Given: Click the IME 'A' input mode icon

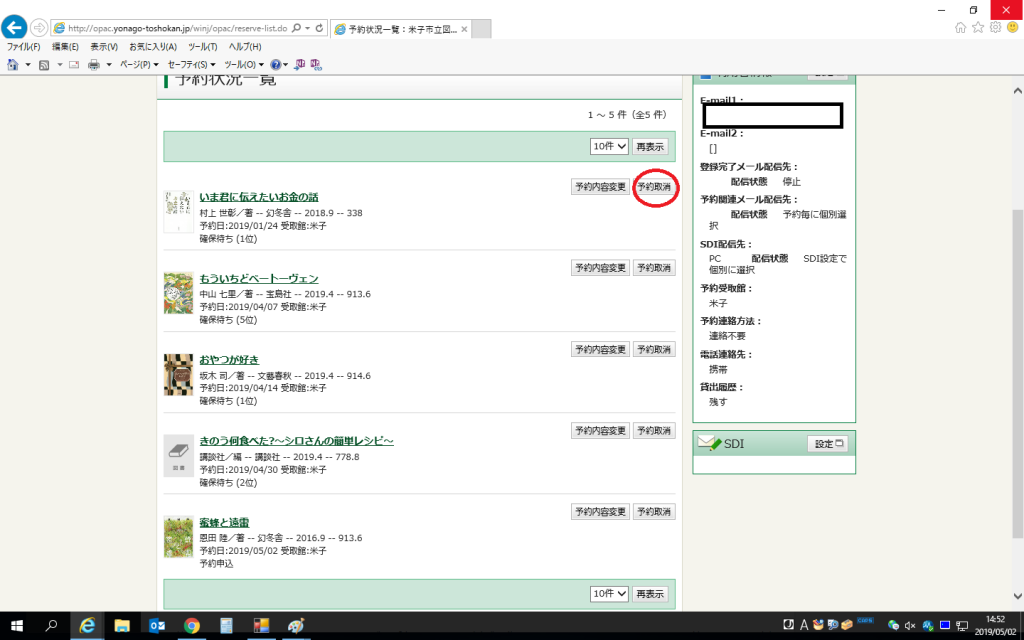Looking at the screenshot, I should point(804,625).
